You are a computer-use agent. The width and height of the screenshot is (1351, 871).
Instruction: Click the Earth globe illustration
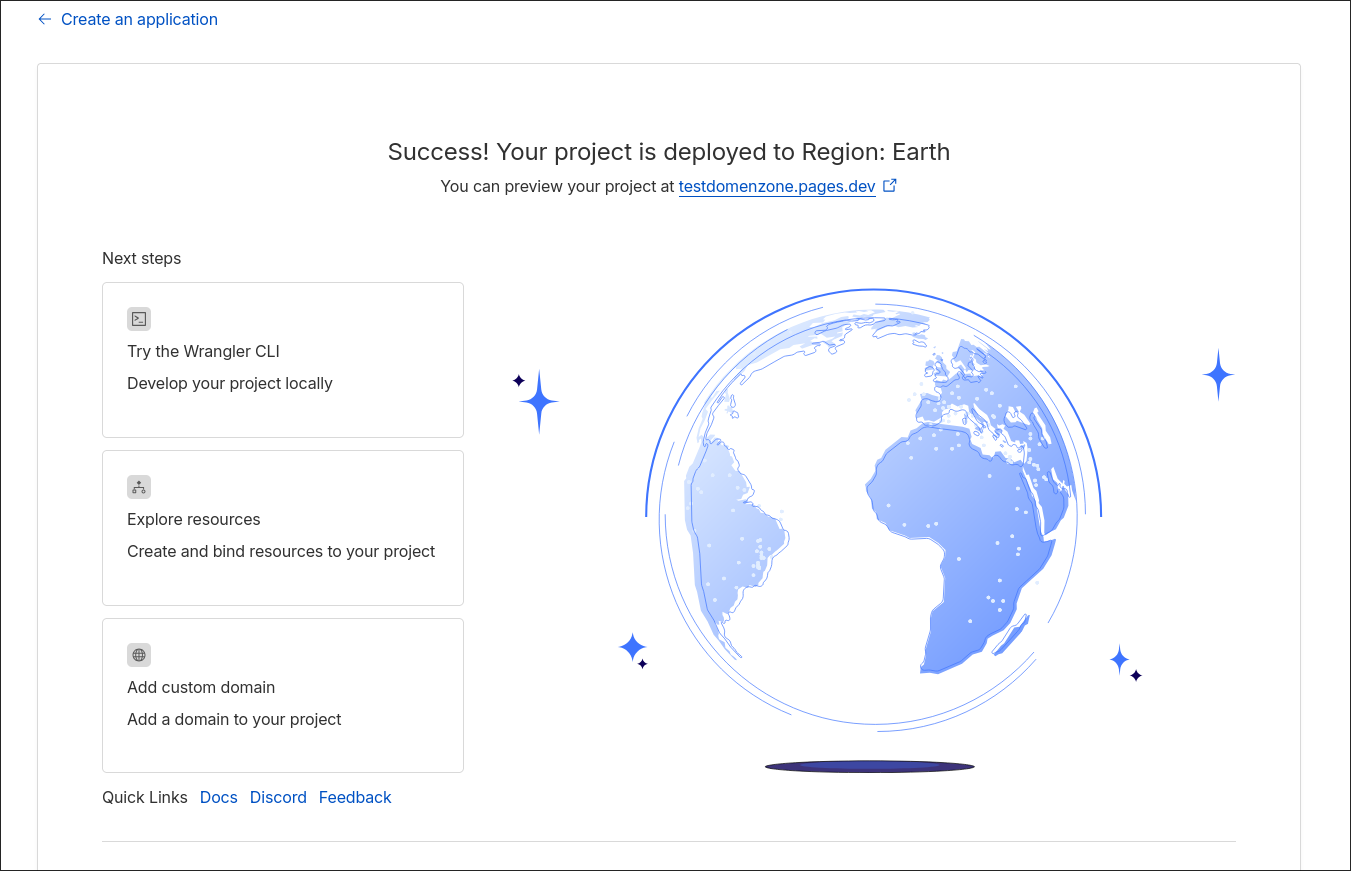(872, 510)
